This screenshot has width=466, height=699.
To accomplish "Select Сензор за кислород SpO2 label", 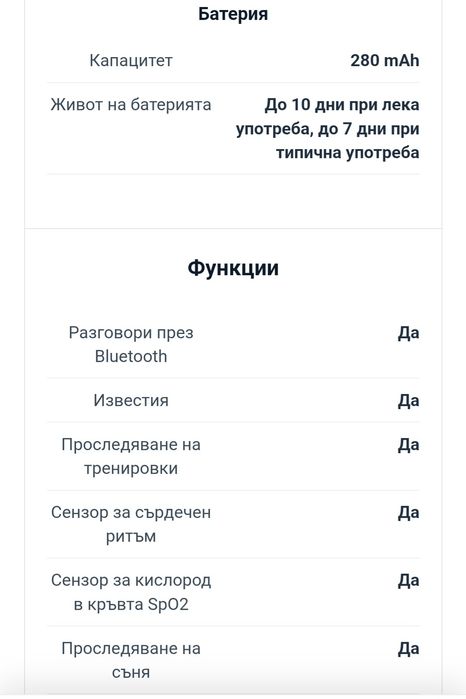I will click(x=131, y=592).
